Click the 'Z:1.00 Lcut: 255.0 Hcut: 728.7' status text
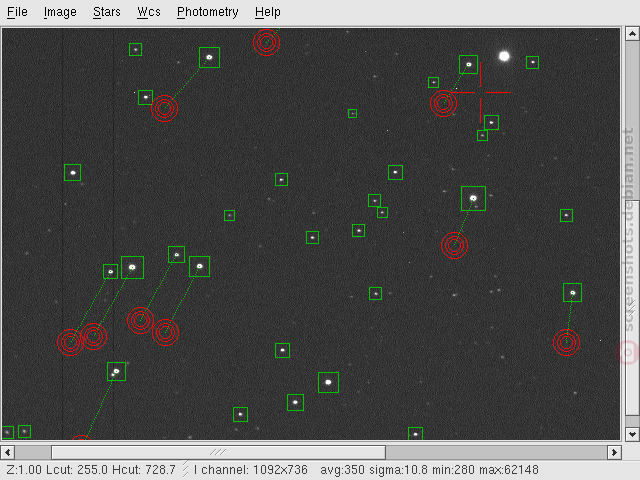 pos(91,470)
